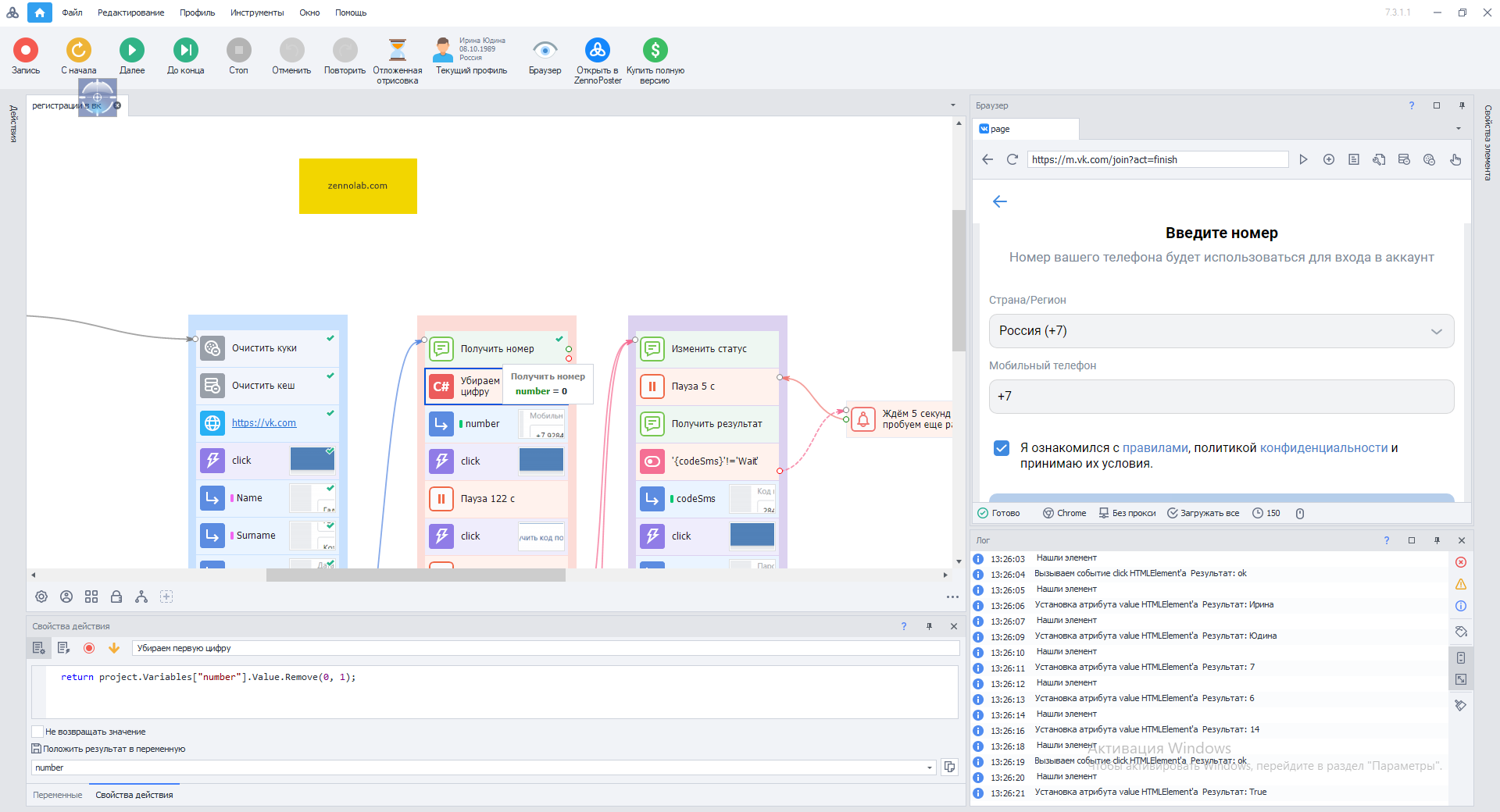Open the Профиль menu

coord(198,12)
